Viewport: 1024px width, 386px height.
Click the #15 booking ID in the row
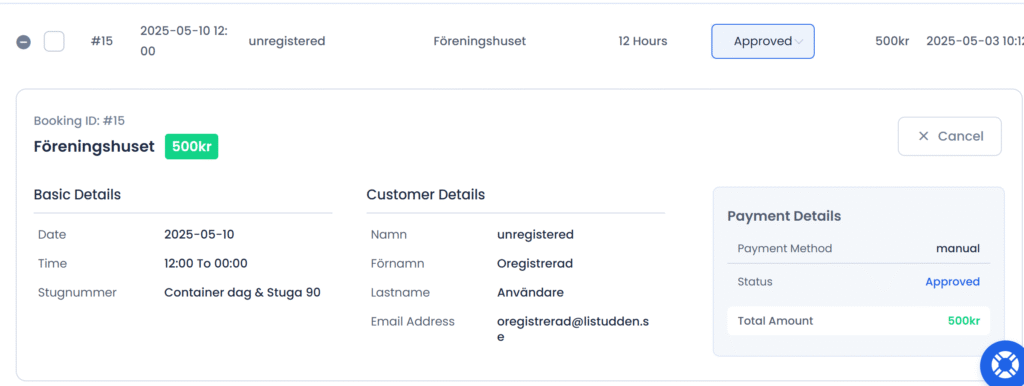pos(102,41)
